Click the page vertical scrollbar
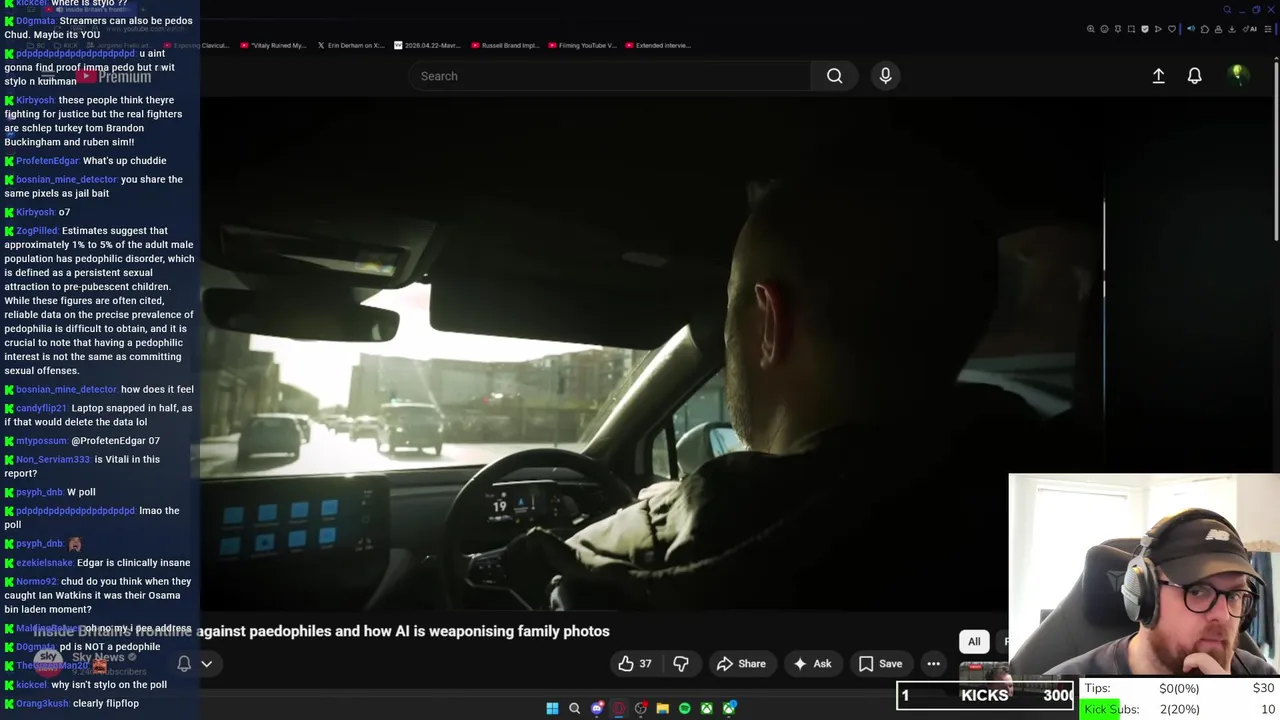 click(1276, 150)
